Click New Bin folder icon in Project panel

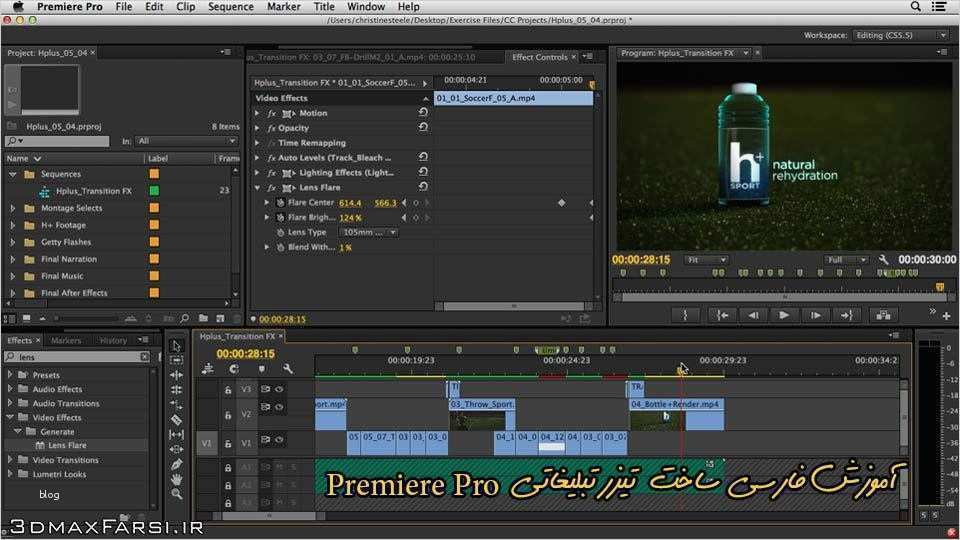pyautogui.click(x=203, y=318)
